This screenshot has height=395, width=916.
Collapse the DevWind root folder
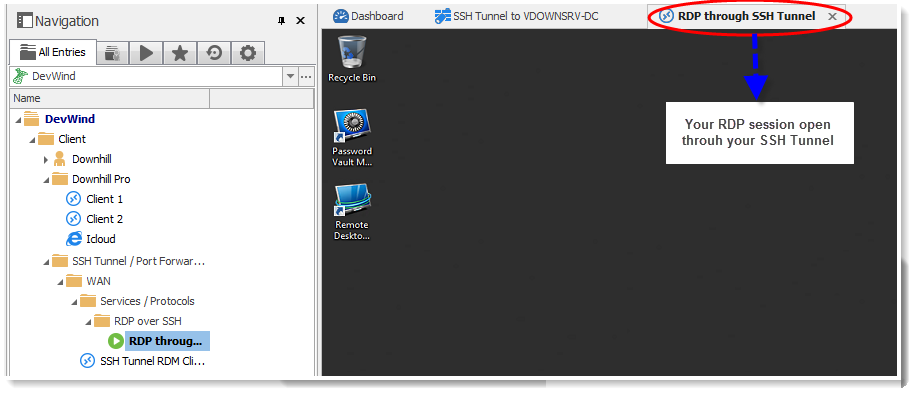[x=19, y=120]
